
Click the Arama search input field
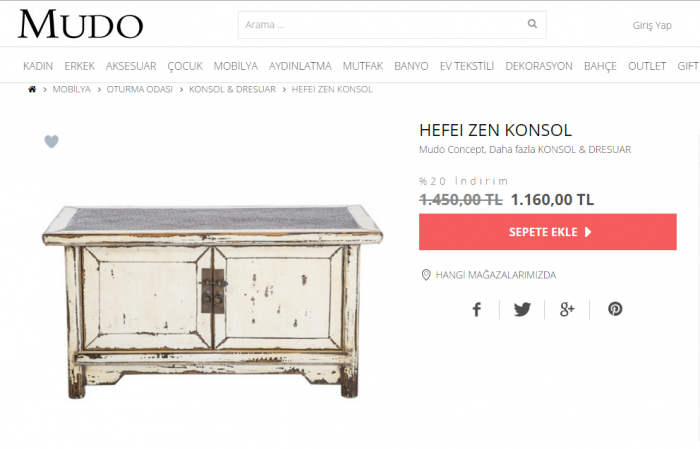coord(383,25)
